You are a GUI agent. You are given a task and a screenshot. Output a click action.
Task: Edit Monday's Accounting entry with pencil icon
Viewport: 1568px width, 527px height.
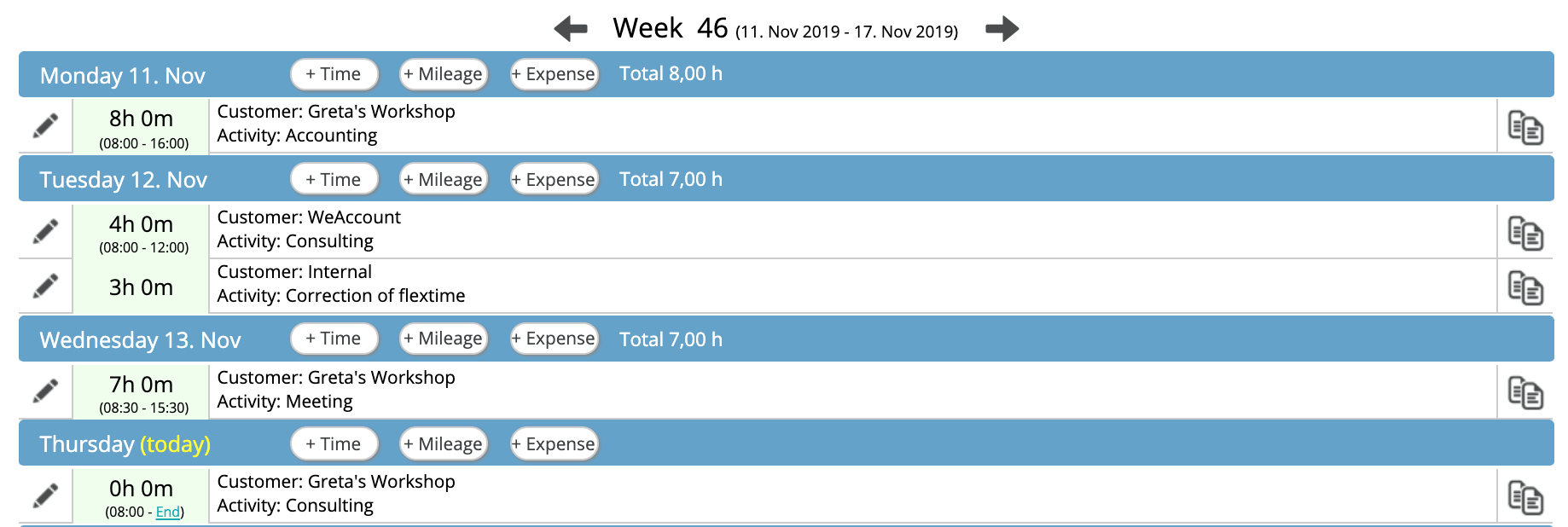coord(46,126)
